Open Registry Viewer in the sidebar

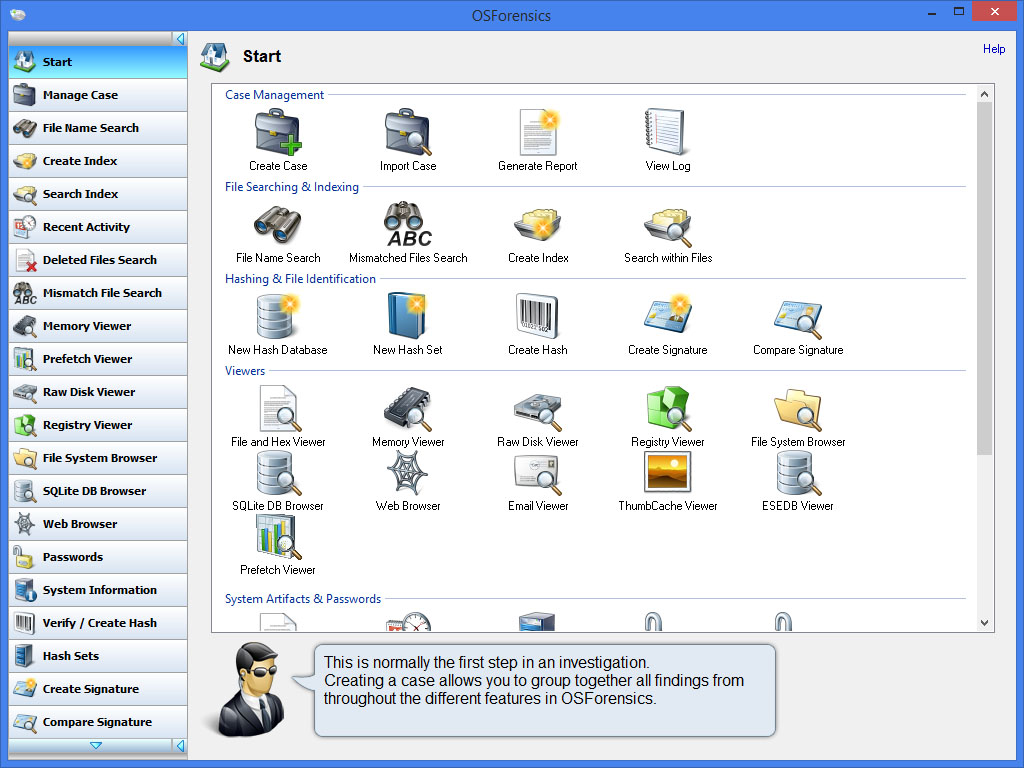pyautogui.click(x=98, y=424)
